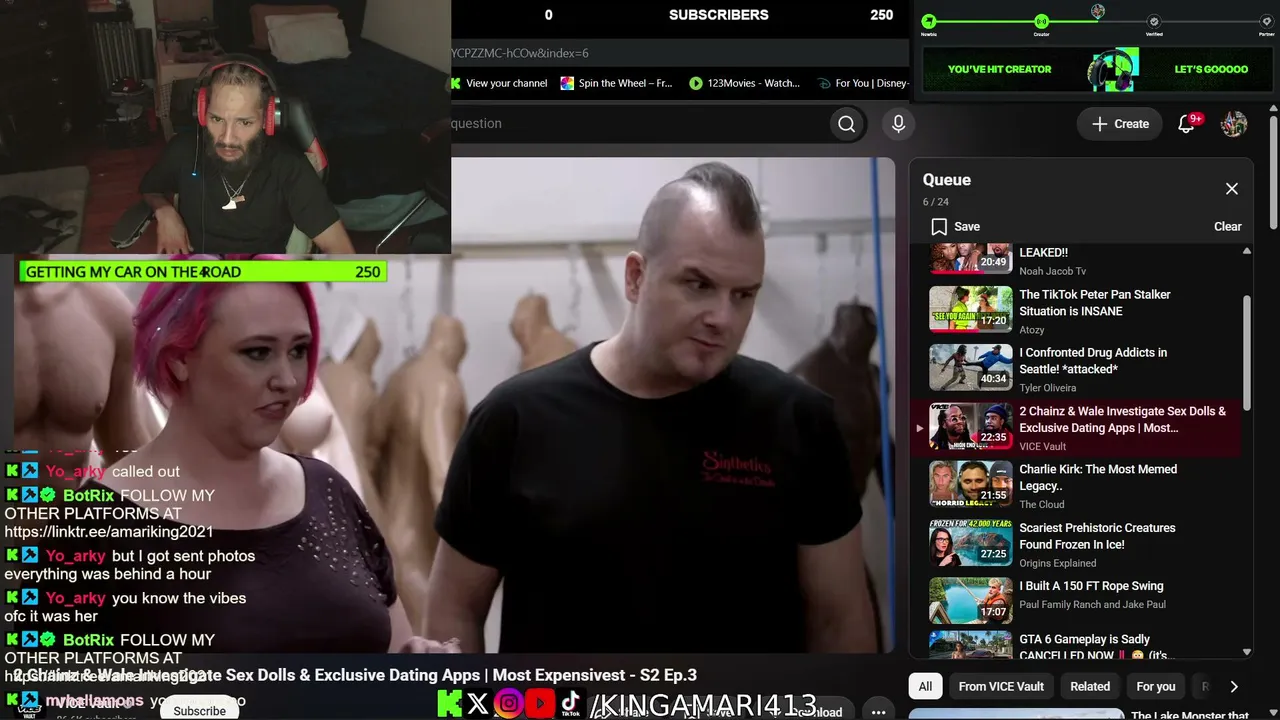Show more filter chips with right arrow
The height and width of the screenshot is (720, 1280).
(x=1234, y=687)
